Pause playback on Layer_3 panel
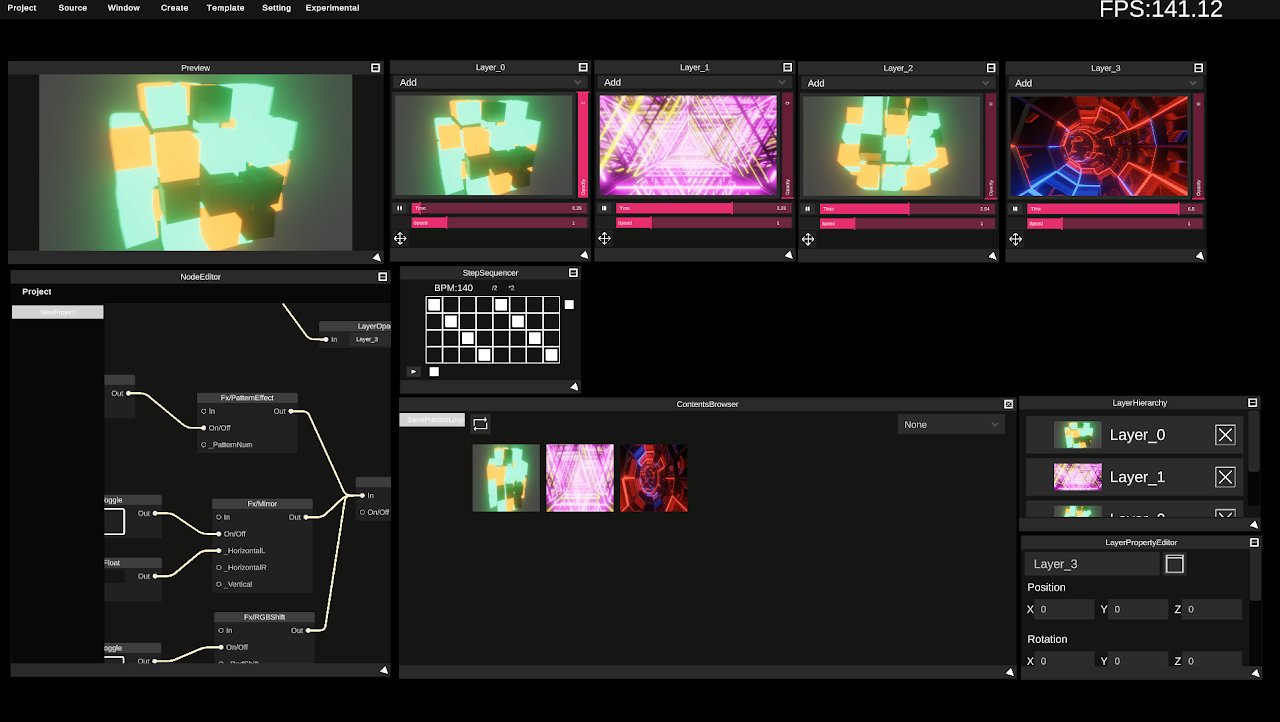Viewport: 1280px width, 722px height. 1015,208
